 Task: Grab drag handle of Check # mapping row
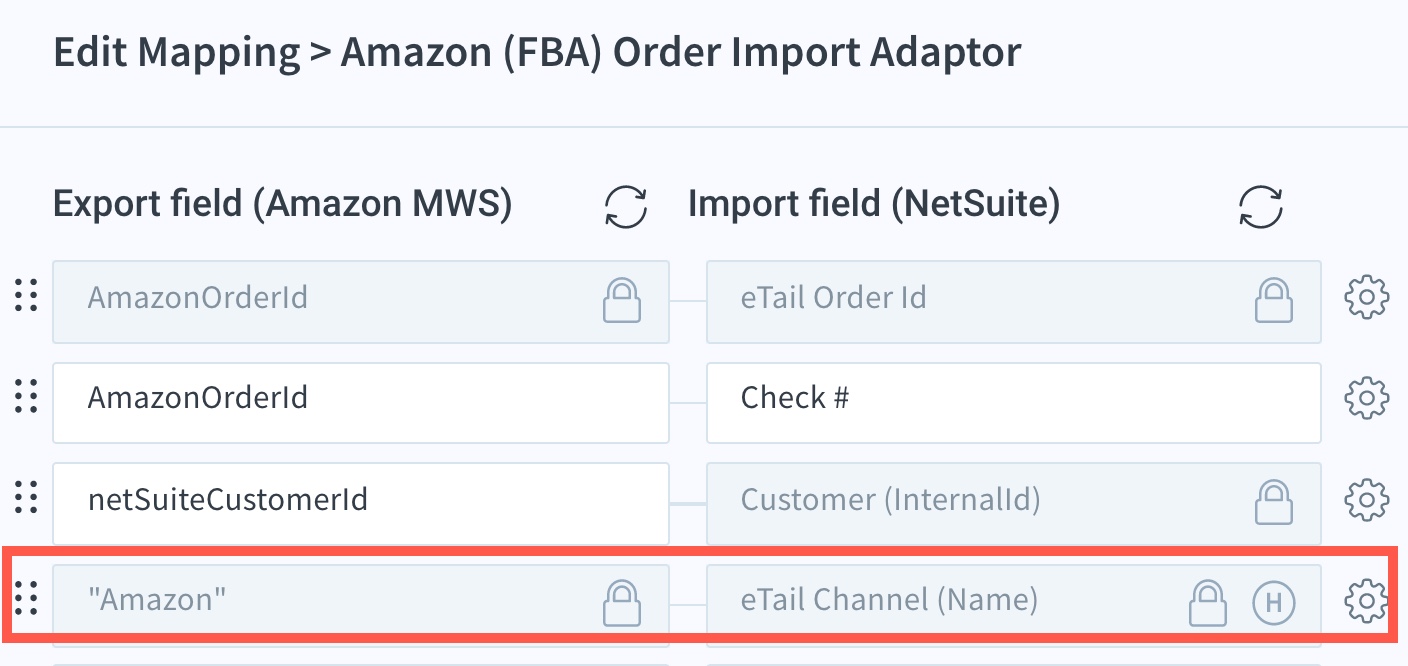[27, 398]
